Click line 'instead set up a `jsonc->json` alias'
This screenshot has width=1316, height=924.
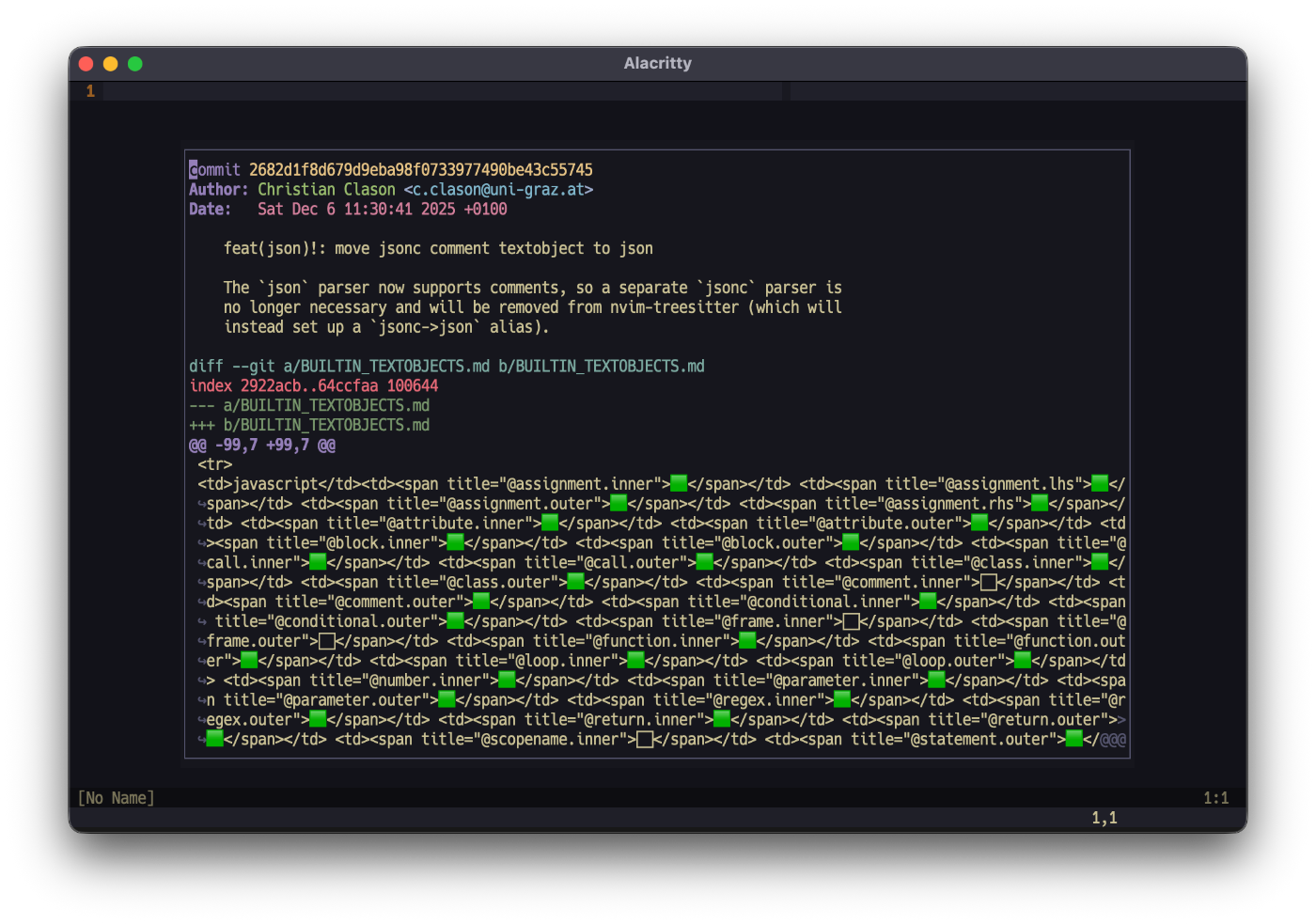(x=386, y=328)
